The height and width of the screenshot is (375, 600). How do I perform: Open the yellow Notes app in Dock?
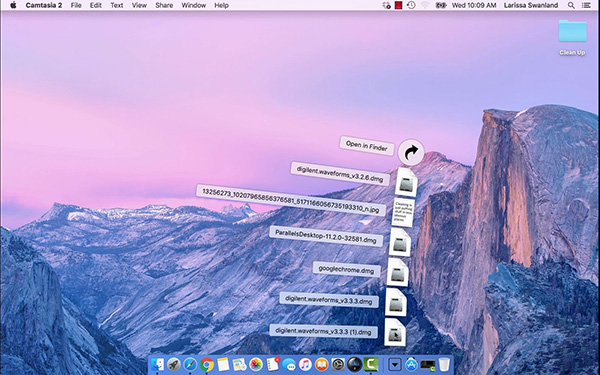(223, 364)
